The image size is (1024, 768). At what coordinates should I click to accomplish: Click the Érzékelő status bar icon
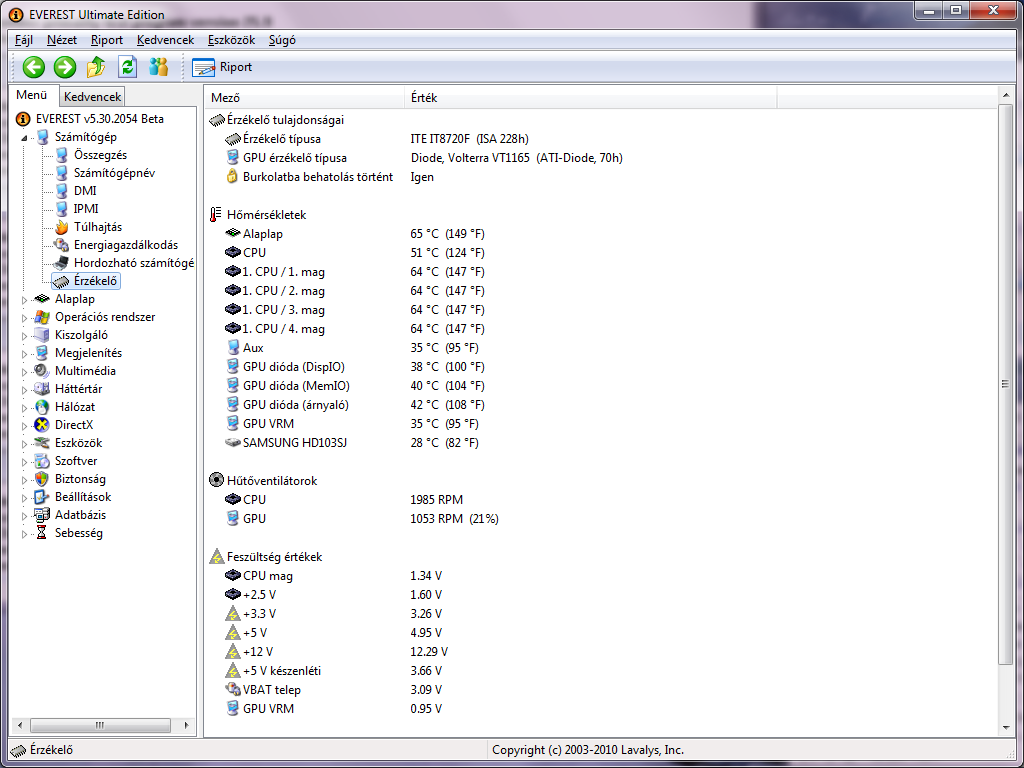18,750
